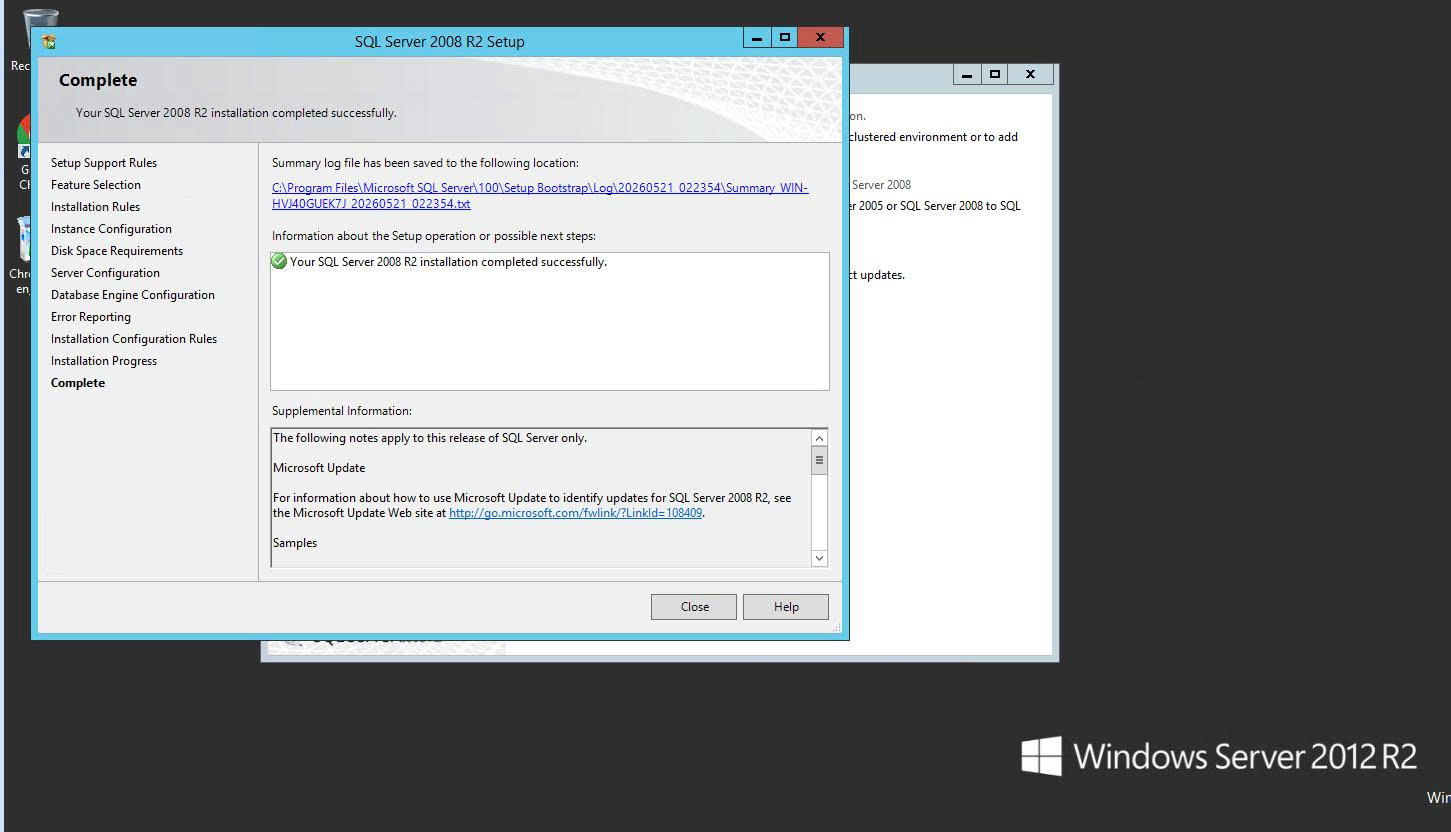Select Setup Support Rules step

(104, 163)
